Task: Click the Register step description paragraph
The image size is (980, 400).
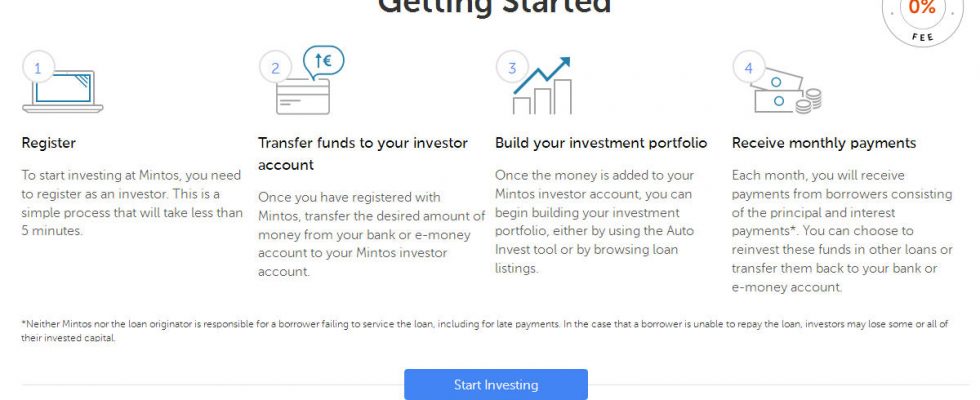Action: click(x=132, y=202)
